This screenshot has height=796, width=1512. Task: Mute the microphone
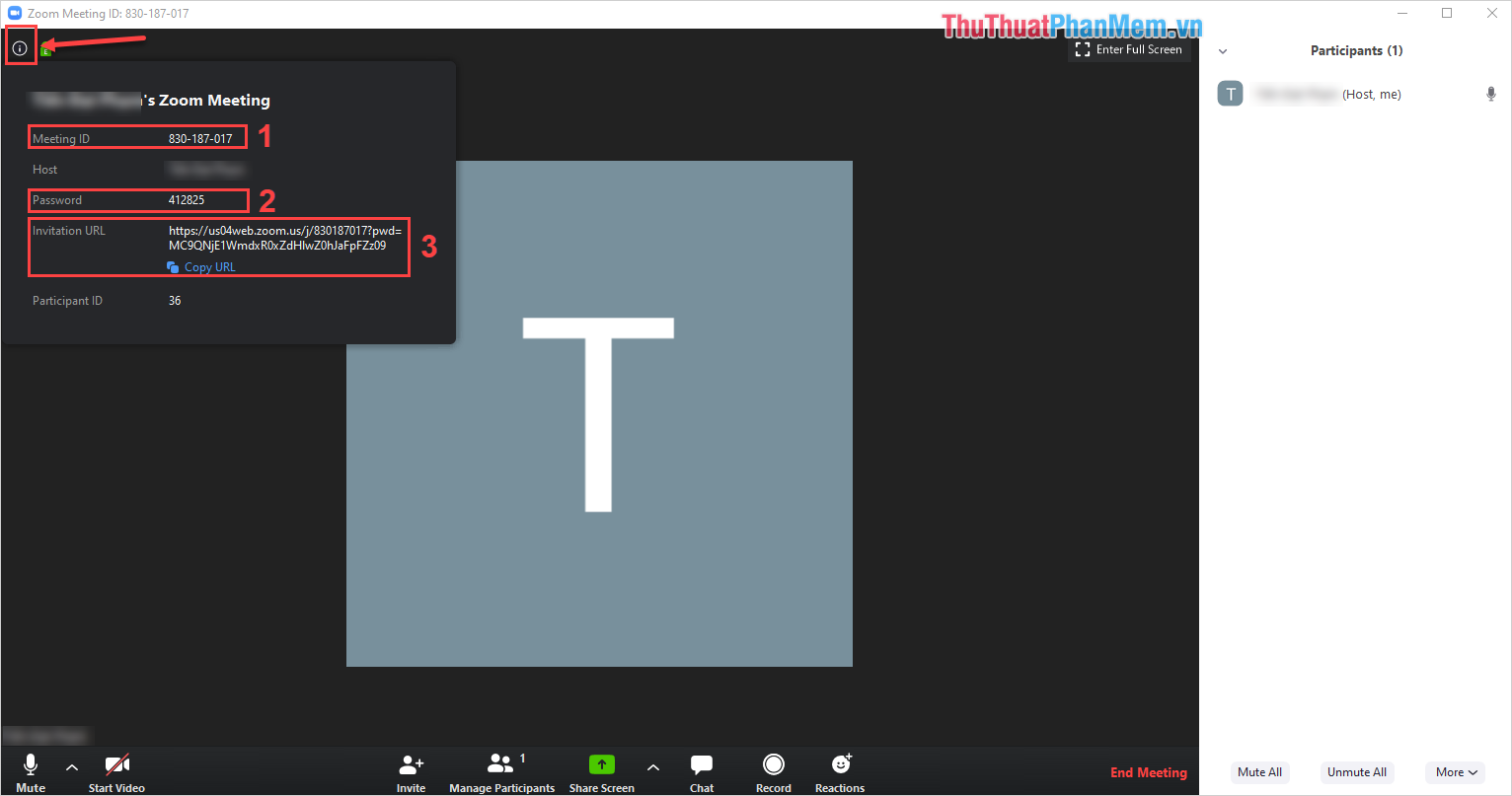[x=31, y=773]
